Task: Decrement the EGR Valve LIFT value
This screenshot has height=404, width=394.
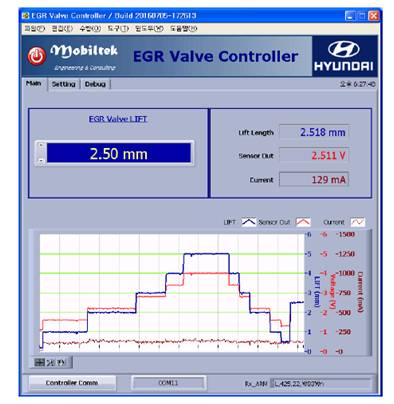Action: 41,161
